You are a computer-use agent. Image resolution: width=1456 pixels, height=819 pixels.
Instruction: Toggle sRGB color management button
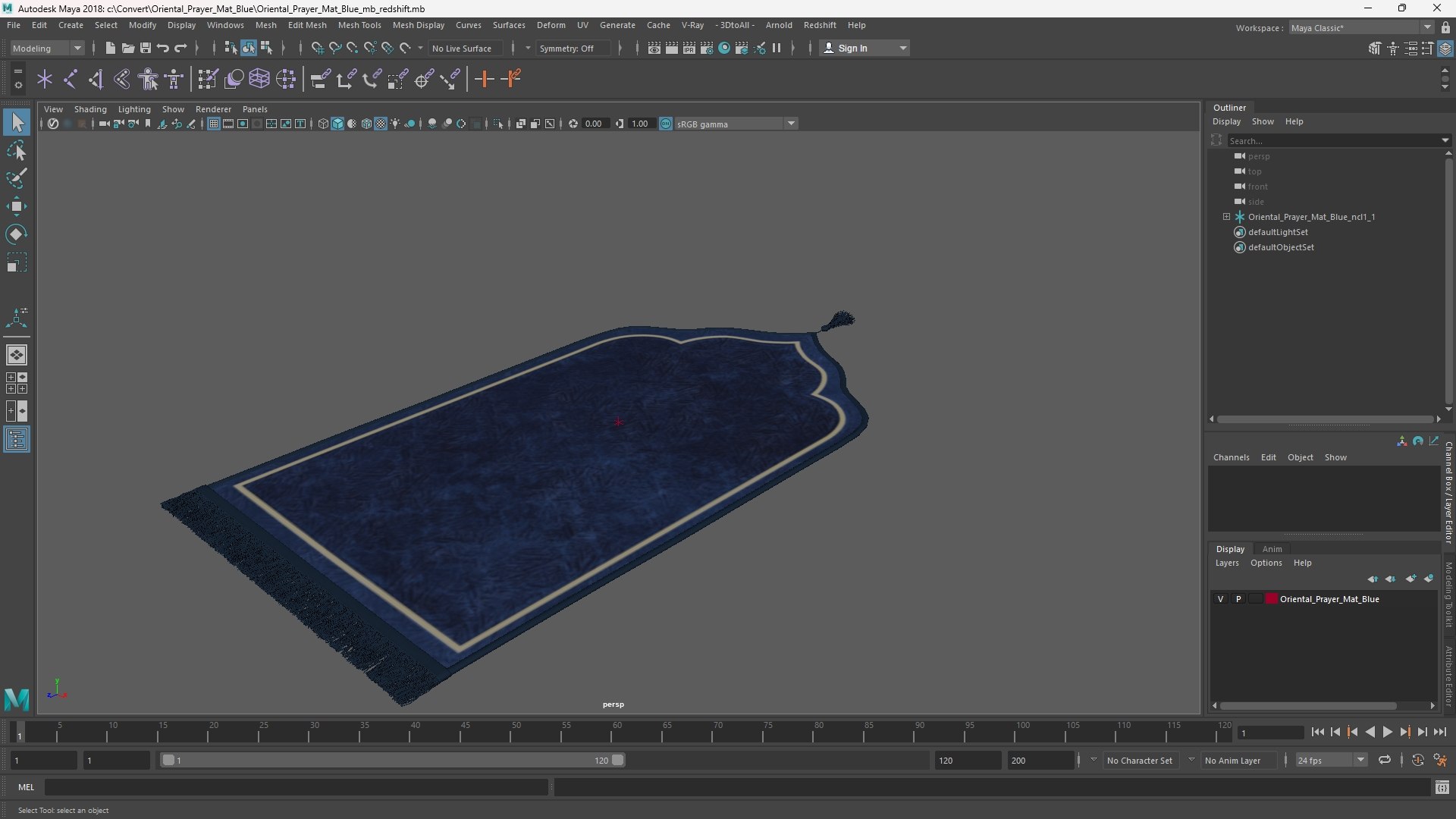pos(666,124)
